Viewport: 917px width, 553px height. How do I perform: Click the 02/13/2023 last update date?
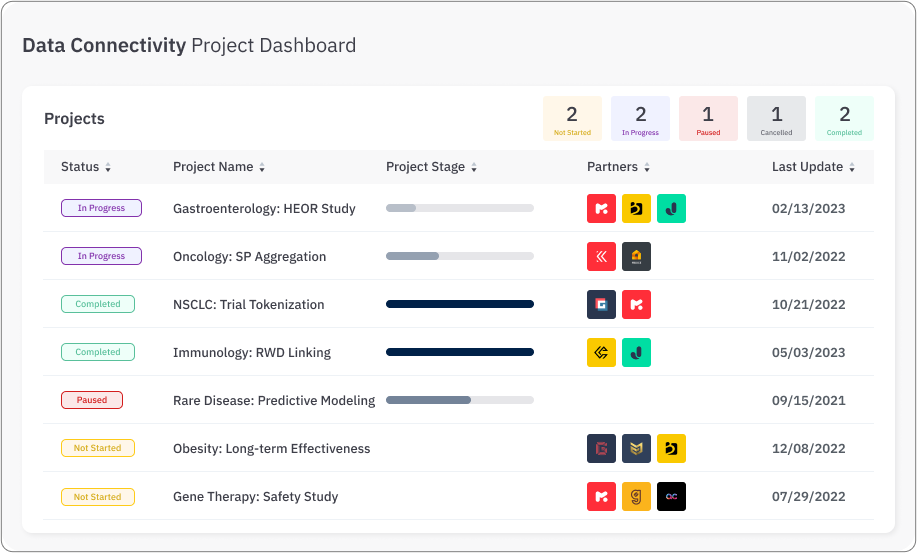pyautogui.click(x=808, y=208)
